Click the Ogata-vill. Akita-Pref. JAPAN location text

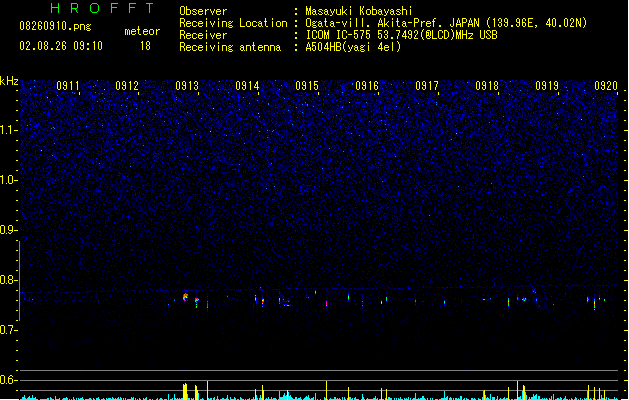pos(446,23)
